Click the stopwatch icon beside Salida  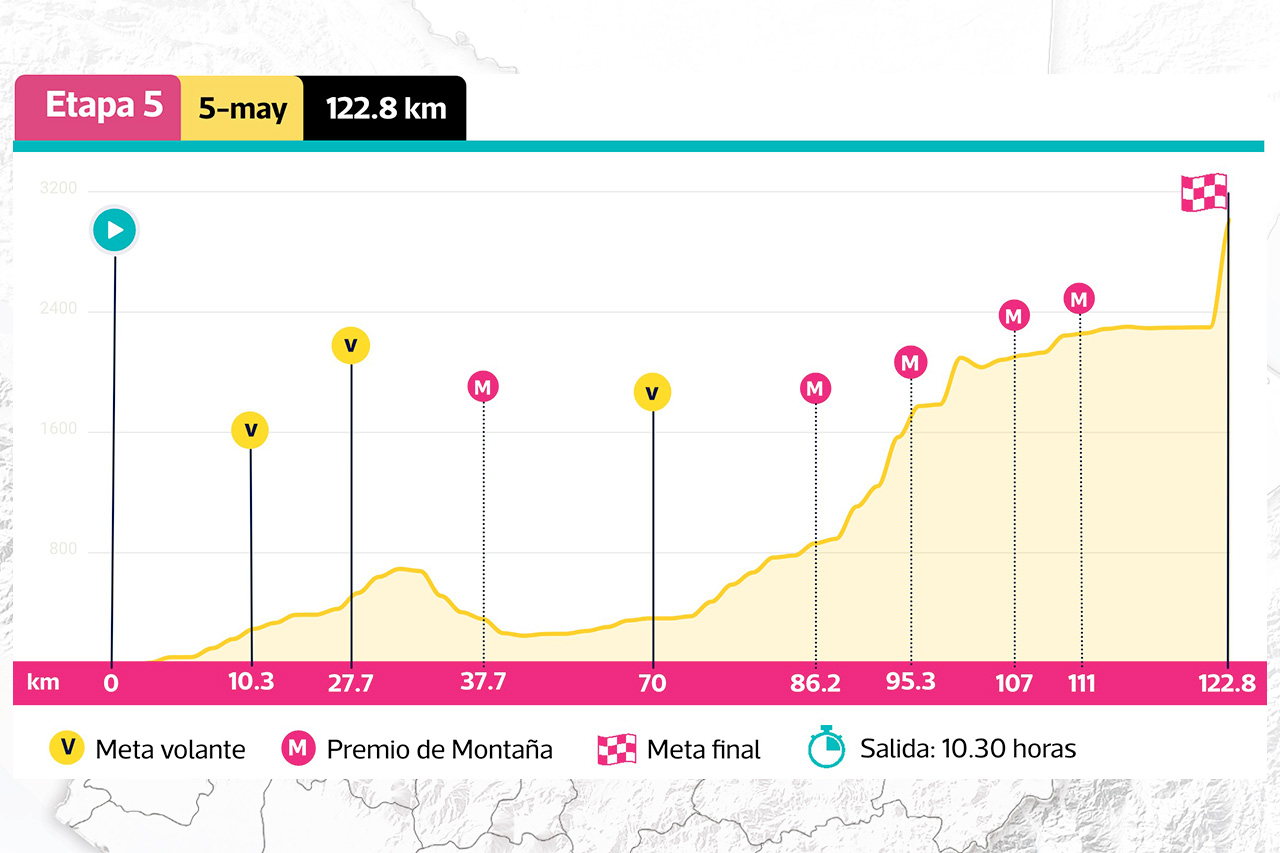tap(826, 747)
